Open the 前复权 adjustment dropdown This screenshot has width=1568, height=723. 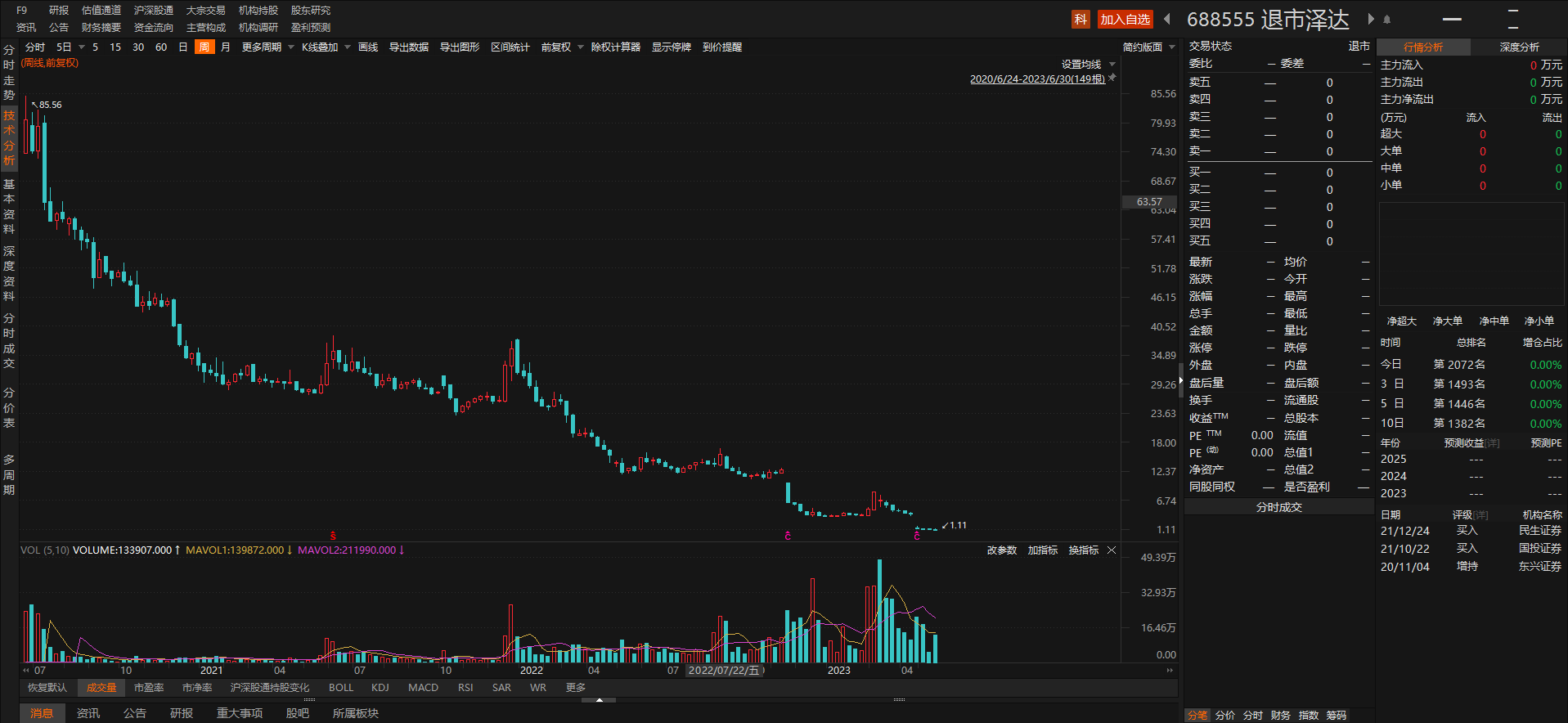click(x=581, y=47)
